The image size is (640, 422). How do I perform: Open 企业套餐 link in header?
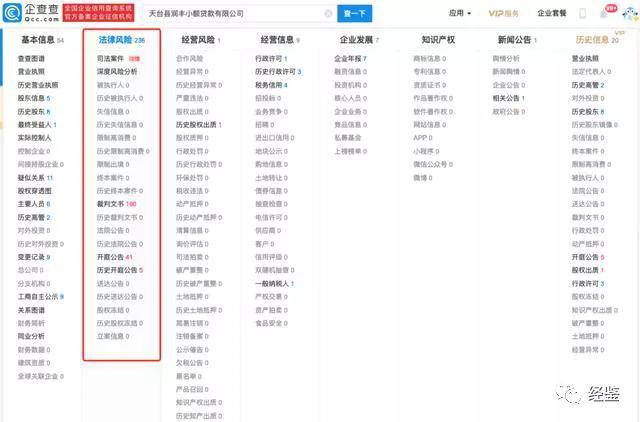coord(551,13)
